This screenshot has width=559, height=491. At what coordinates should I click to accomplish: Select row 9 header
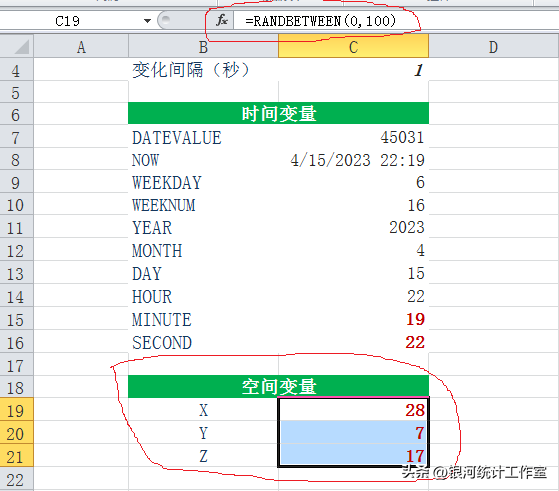(x=16, y=182)
